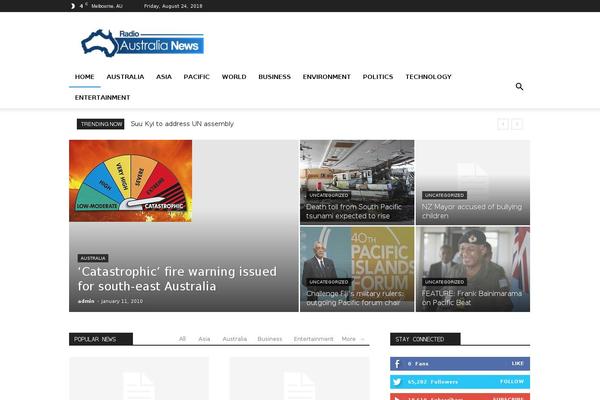
Task: Open Challenge Fiji's military rulers article
Action: point(355,298)
